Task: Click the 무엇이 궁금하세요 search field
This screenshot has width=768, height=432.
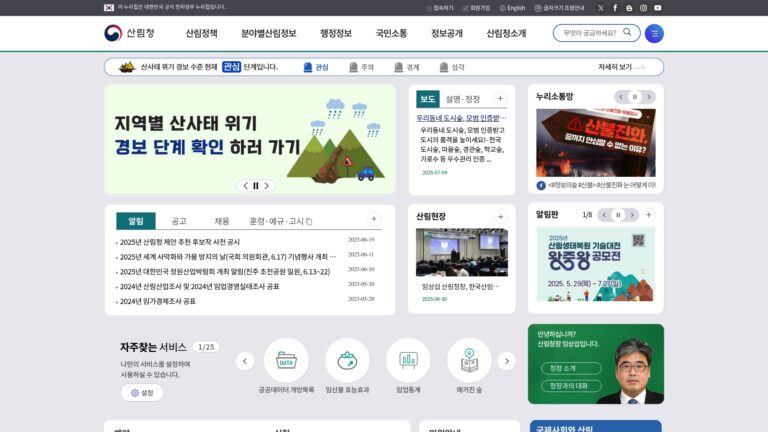Action: coord(590,33)
